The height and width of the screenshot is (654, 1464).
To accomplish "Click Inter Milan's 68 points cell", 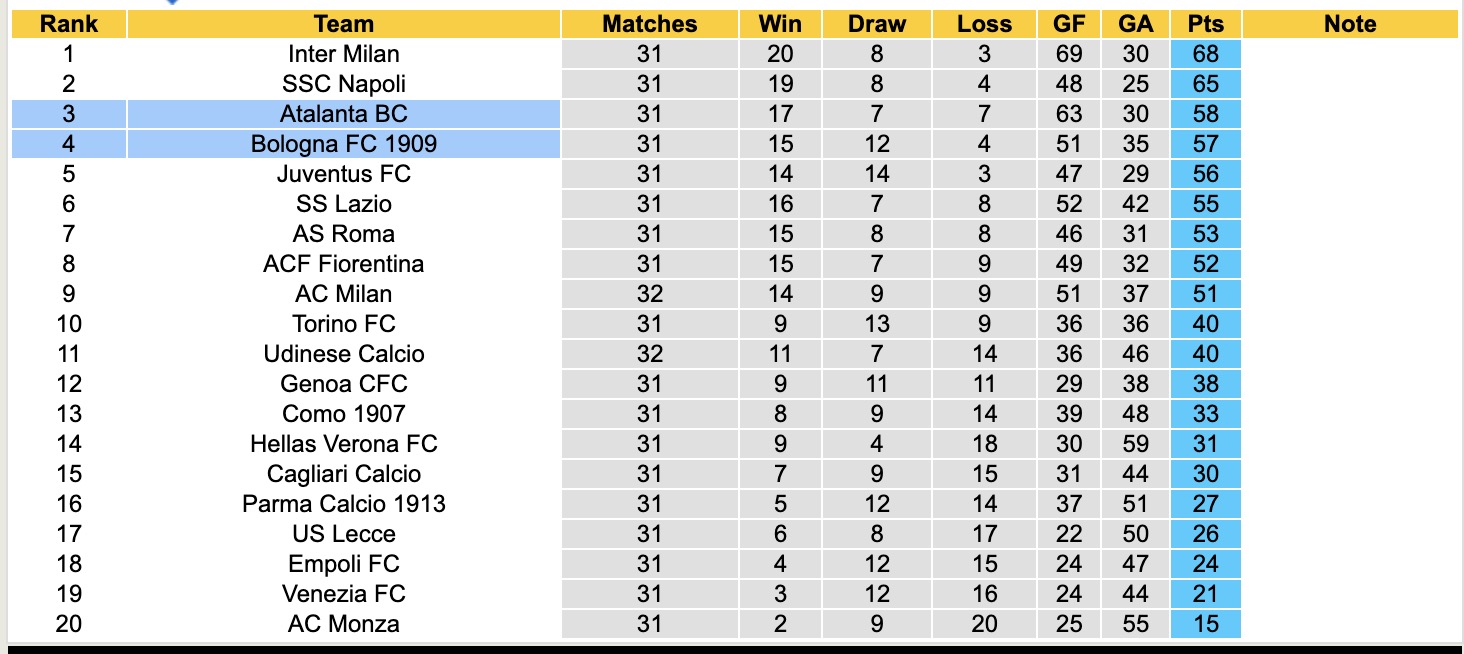I will point(1205,54).
